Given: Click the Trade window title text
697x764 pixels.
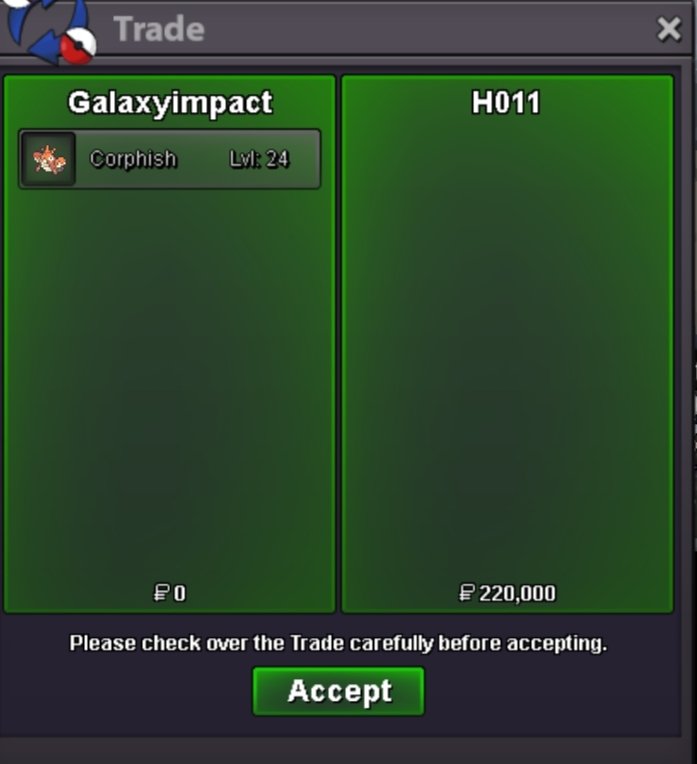Looking at the screenshot, I should pyautogui.click(x=159, y=29).
